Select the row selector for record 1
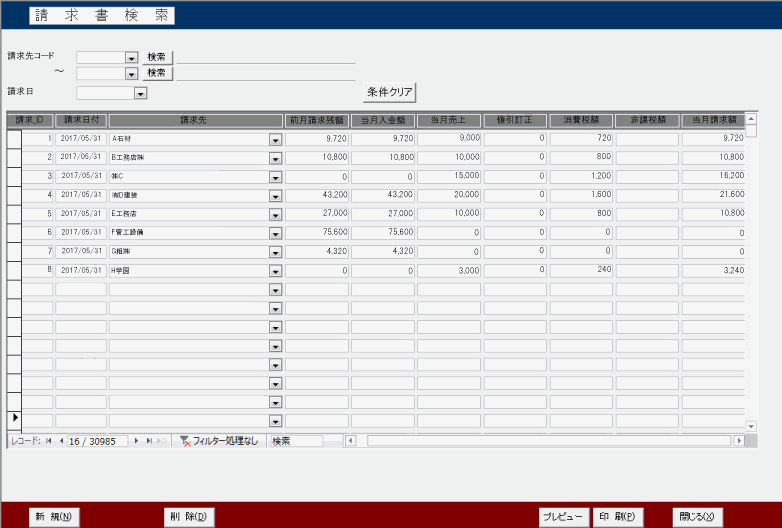The image size is (782, 528). [14, 139]
